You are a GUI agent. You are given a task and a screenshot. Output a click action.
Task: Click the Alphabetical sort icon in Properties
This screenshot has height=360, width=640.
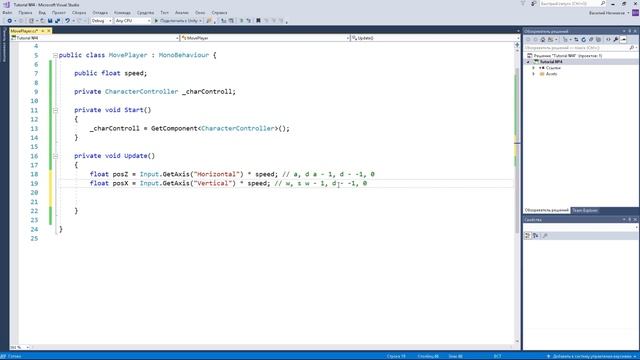coord(536,236)
